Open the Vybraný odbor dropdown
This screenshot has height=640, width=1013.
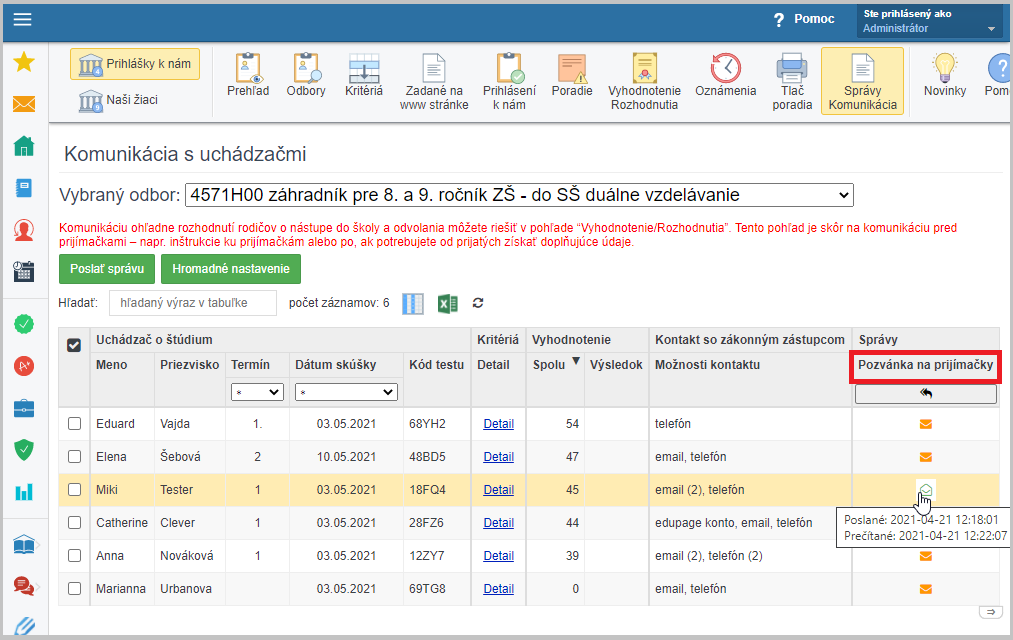(519, 195)
